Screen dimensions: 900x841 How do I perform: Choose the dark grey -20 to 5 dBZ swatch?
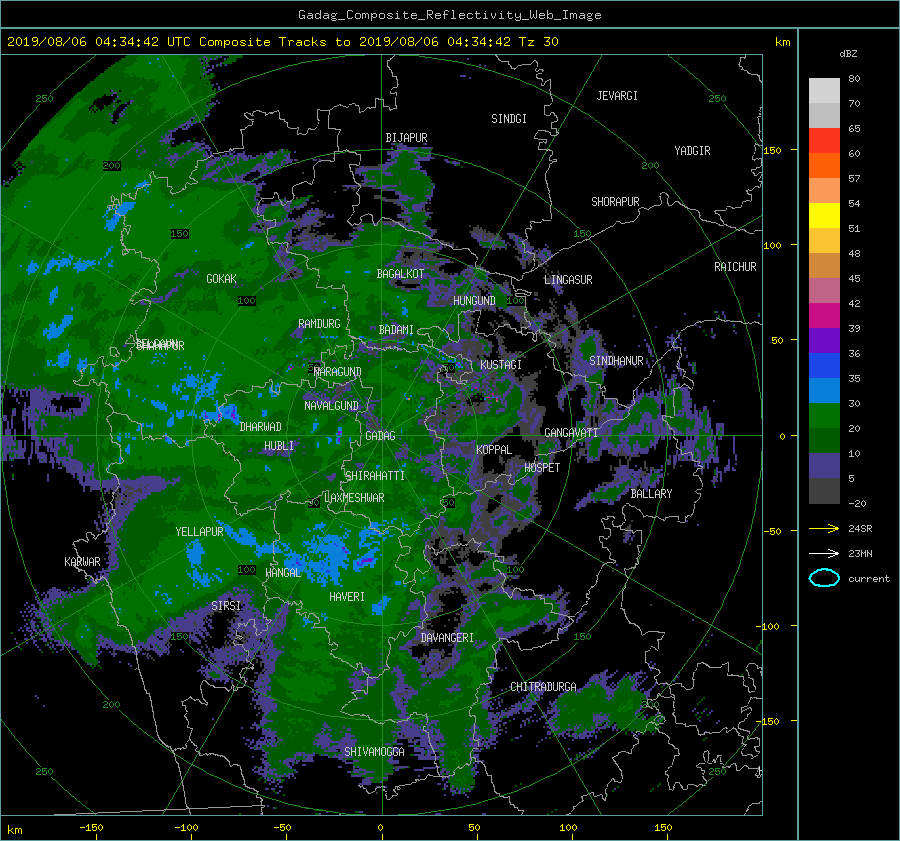coord(824,491)
